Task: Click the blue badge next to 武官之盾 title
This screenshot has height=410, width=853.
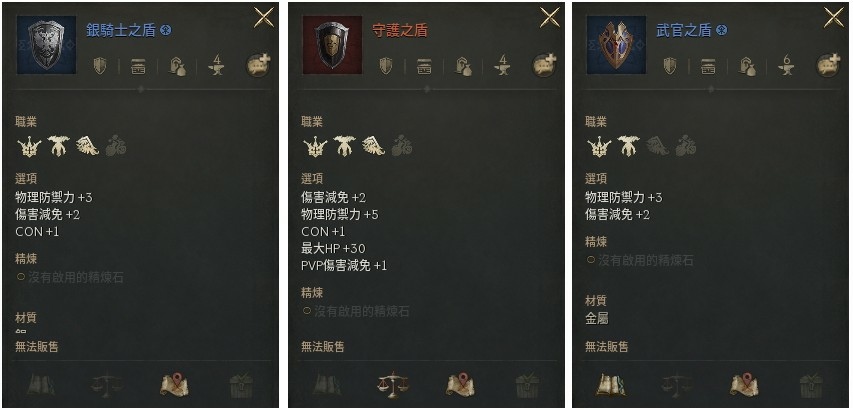Action: 722,30
